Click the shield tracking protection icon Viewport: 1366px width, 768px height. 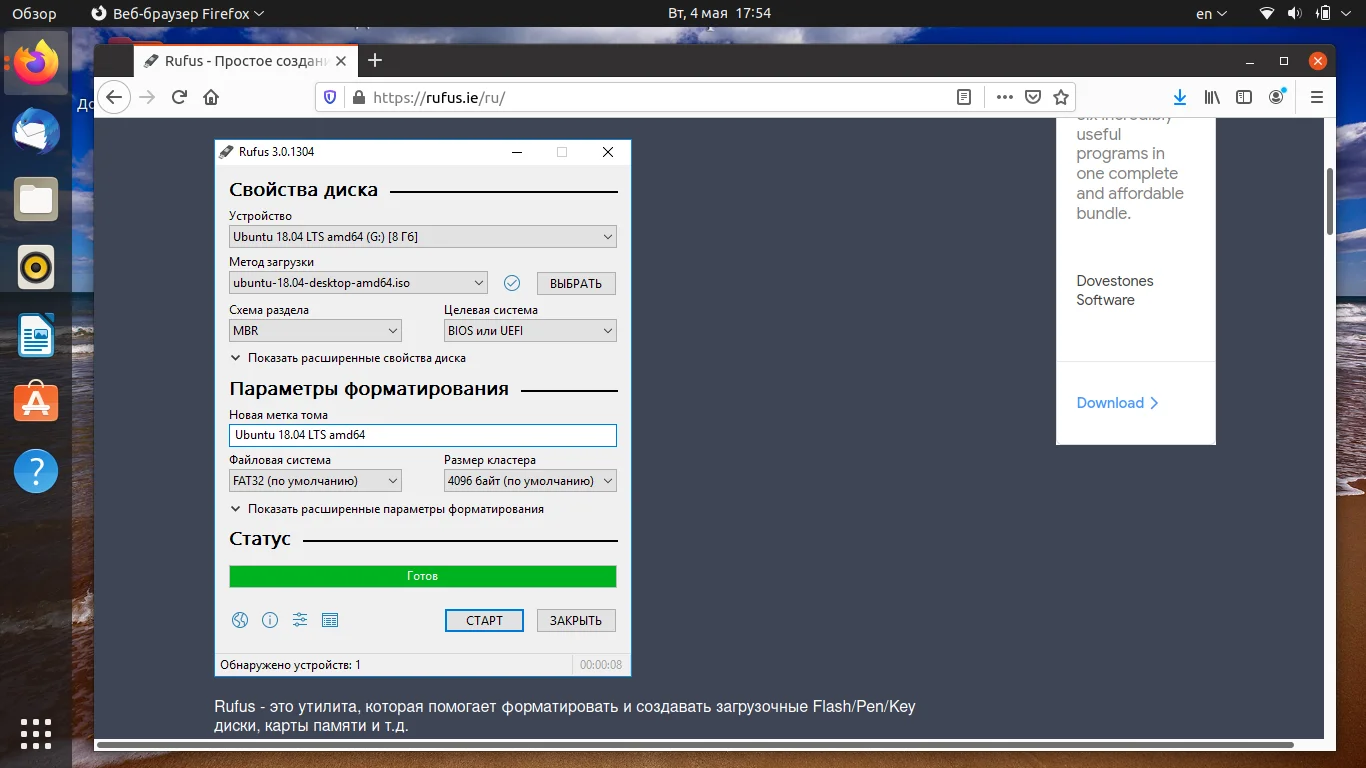click(x=330, y=97)
